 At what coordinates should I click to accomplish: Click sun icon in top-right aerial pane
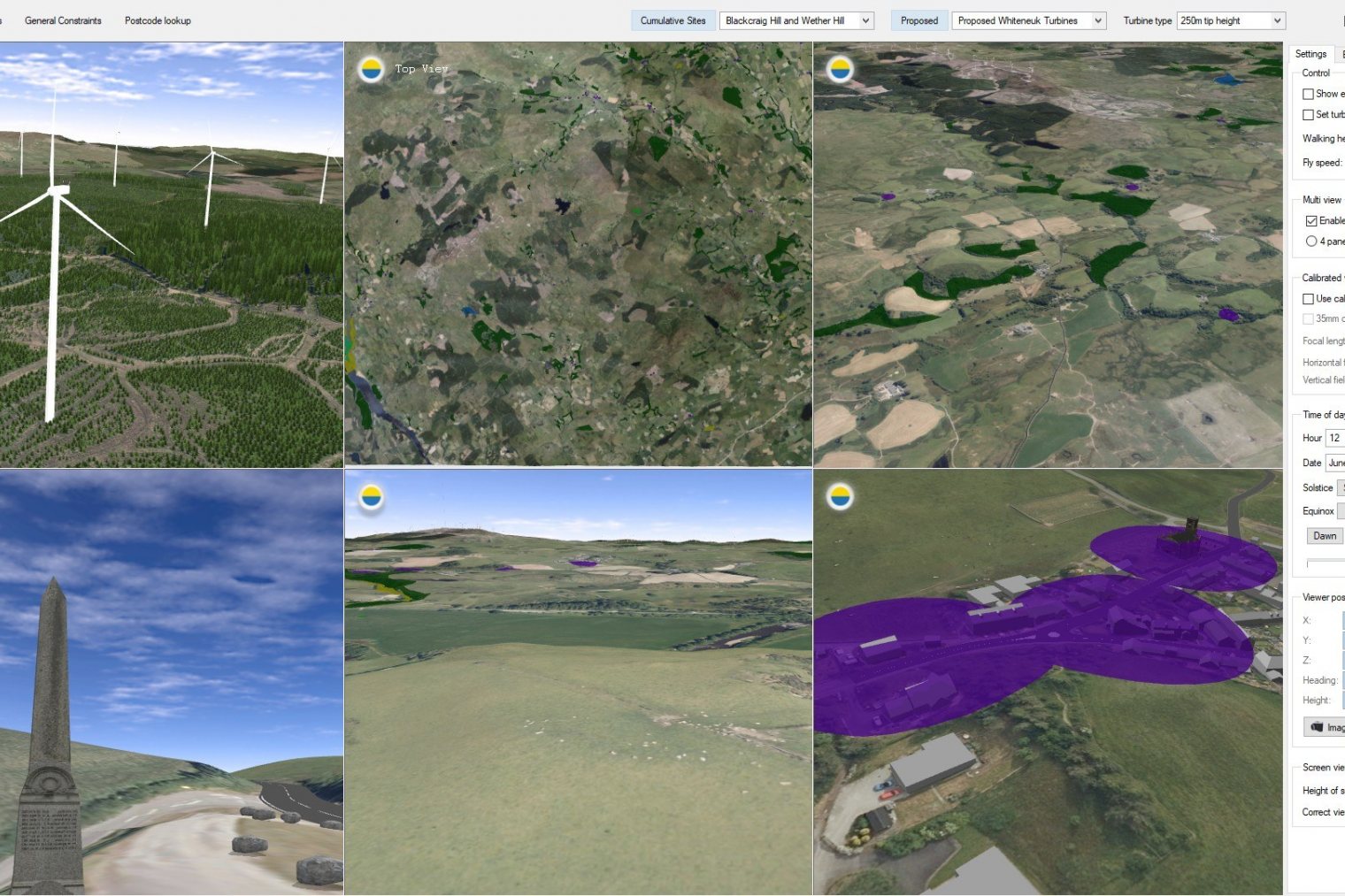point(840,69)
